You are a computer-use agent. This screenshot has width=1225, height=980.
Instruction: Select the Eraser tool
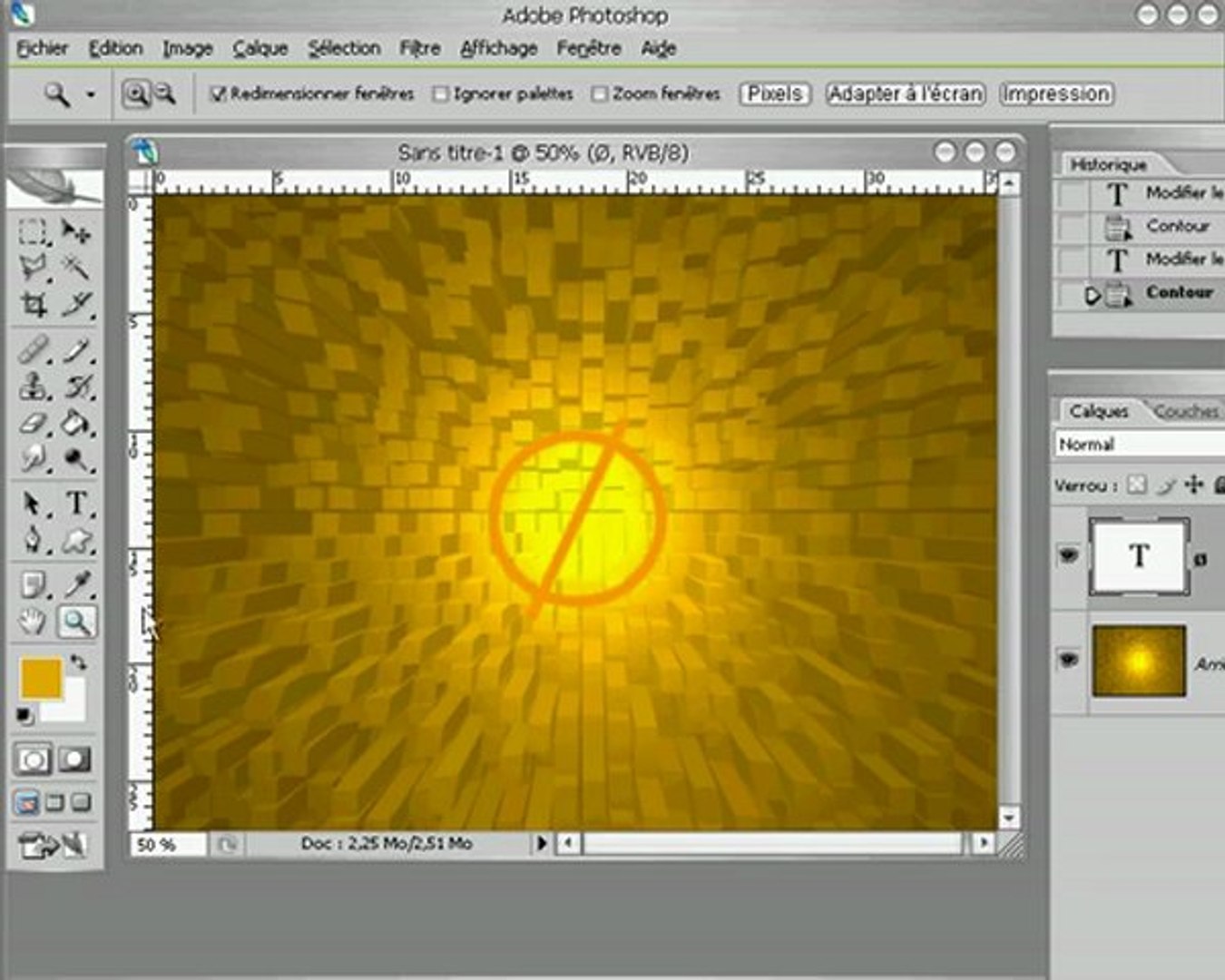coord(33,423)
